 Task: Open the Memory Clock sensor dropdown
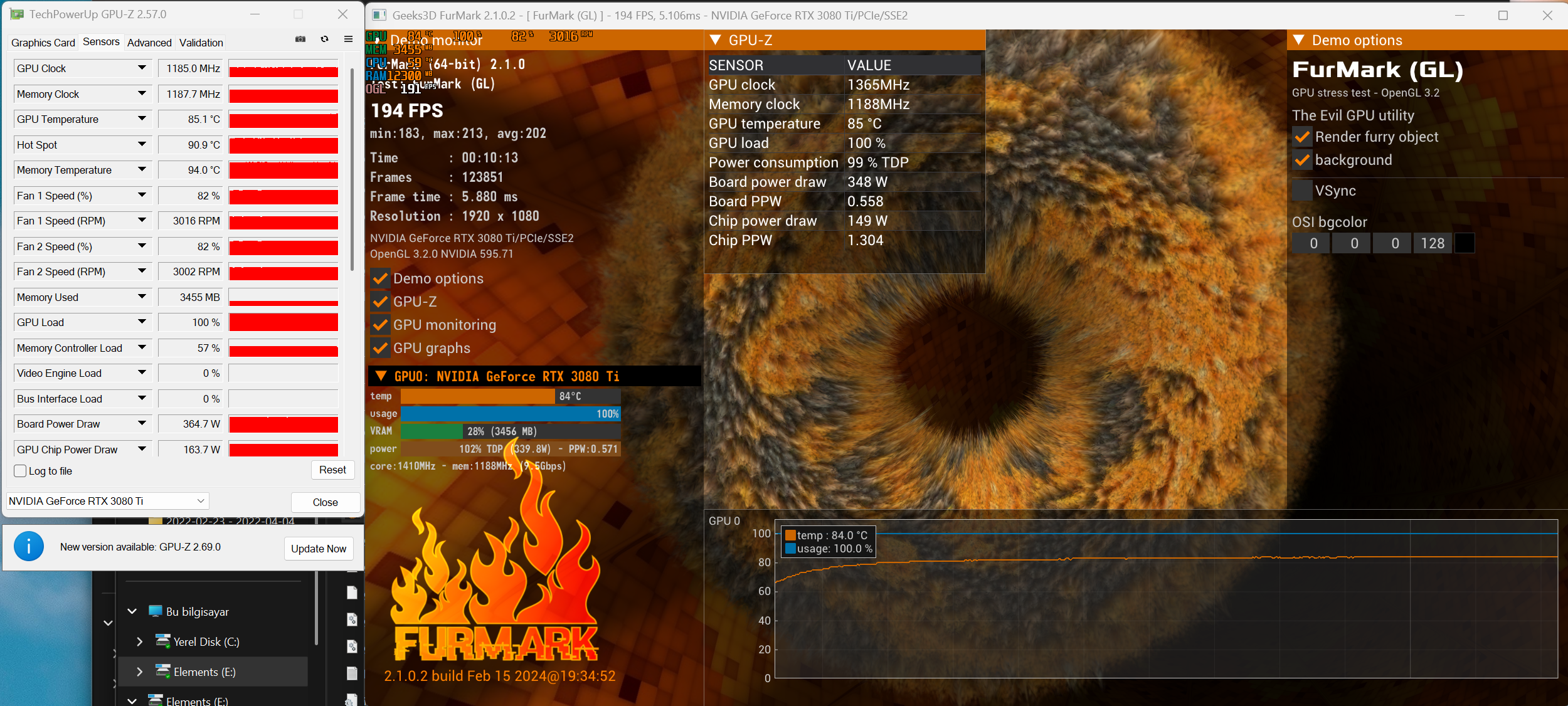coord(142,93)
